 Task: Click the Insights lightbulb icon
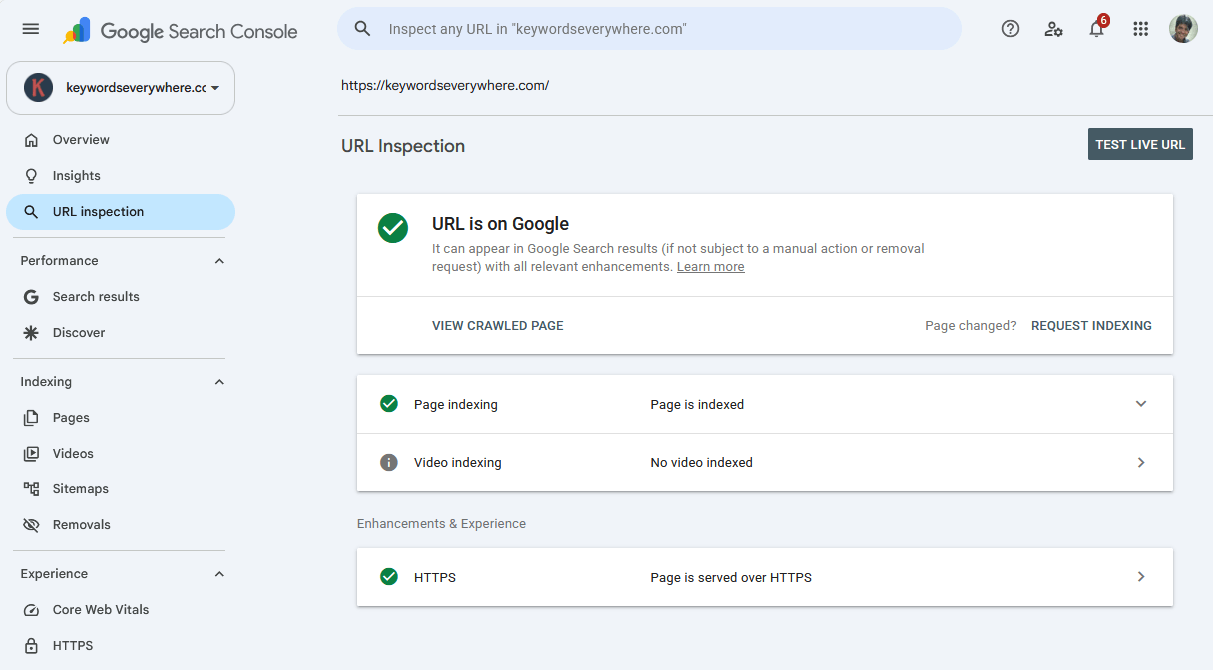(32, 176)
